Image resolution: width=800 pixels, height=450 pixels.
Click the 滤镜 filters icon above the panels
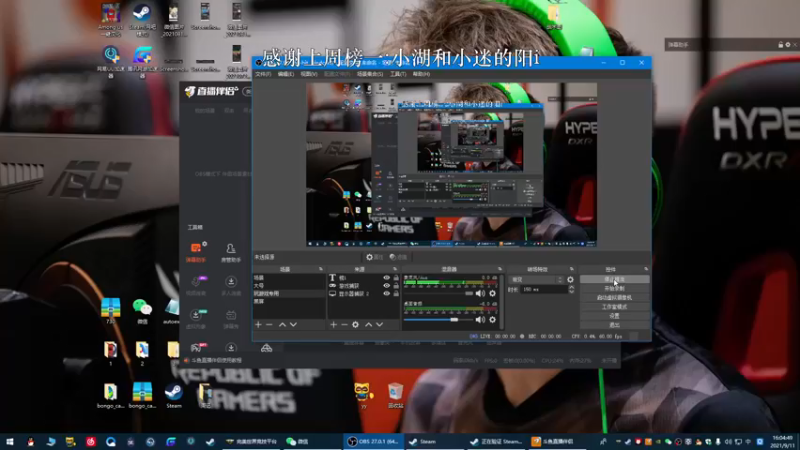pyautogui.click(x=398, y=257)
